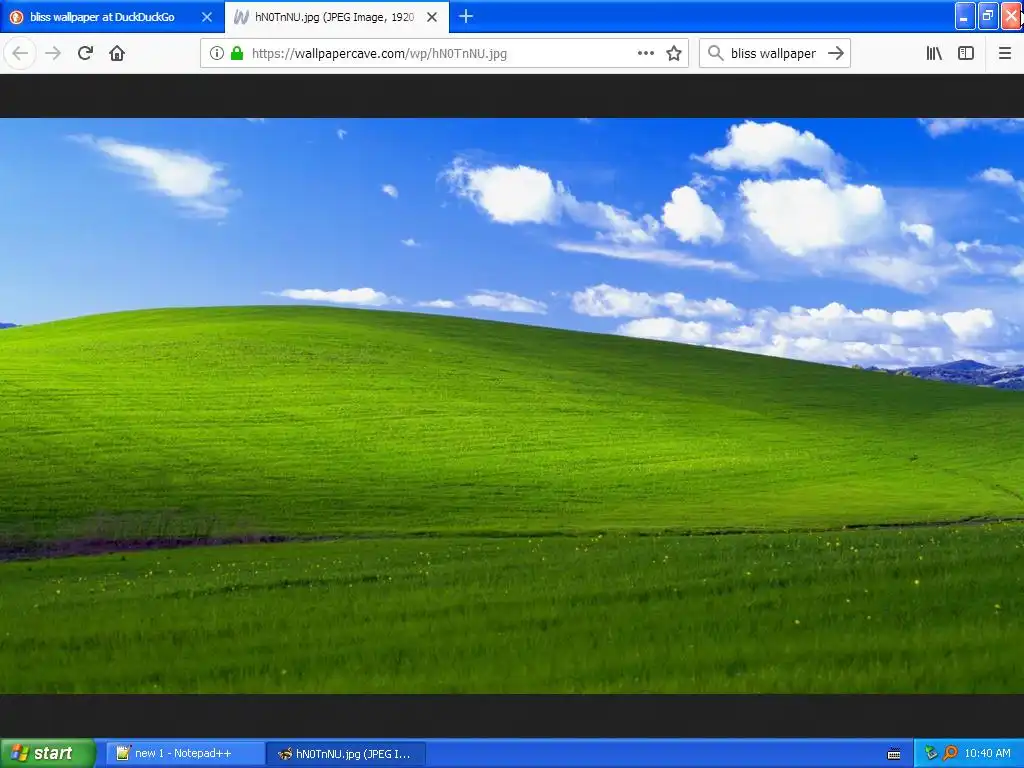1024x768 pixels.
Task: Minimize the Firefox window
Action: [x=965, y=16]
